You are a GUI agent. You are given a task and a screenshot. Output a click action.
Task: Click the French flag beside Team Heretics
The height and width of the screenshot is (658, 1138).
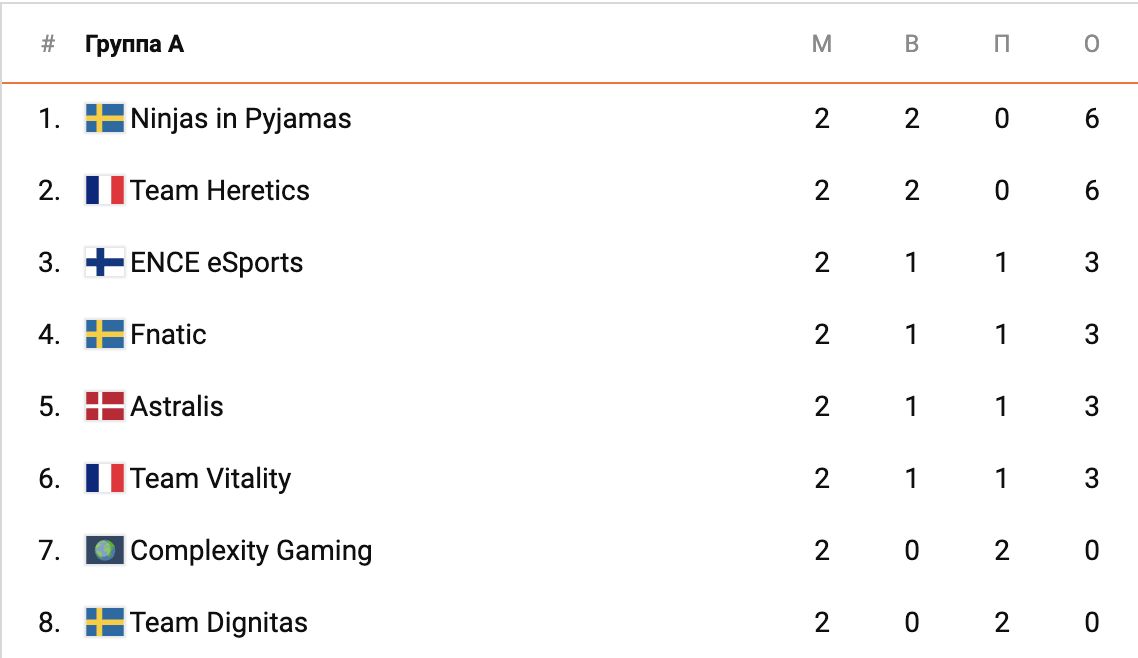[x=105, y=191]
